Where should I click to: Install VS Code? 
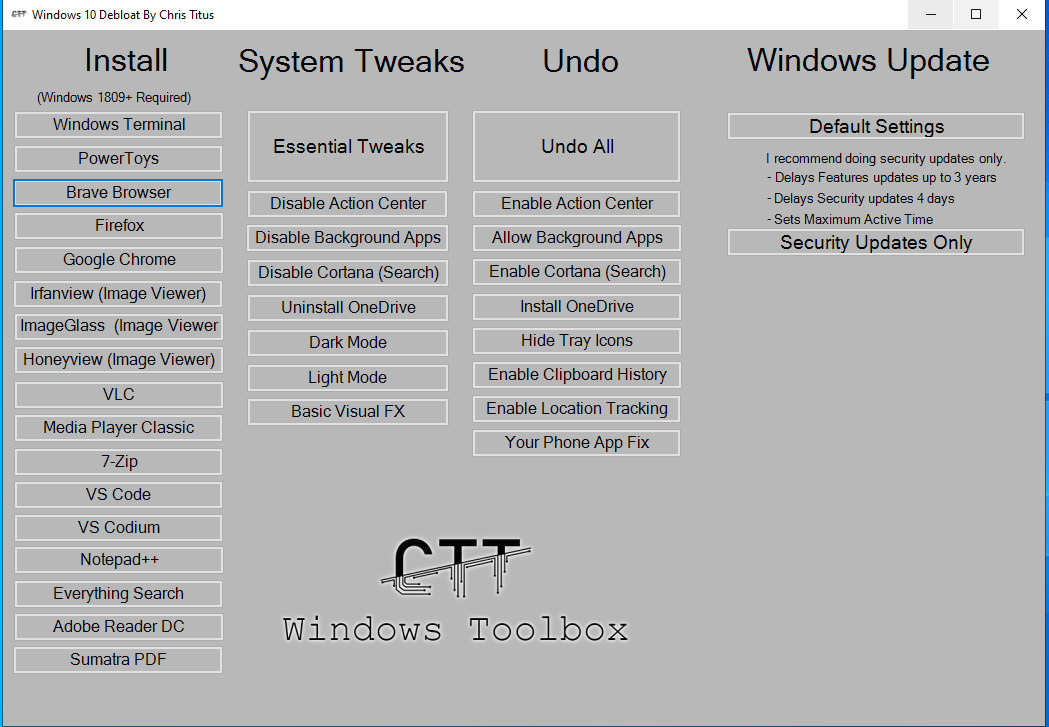click(x=118, y=495)
